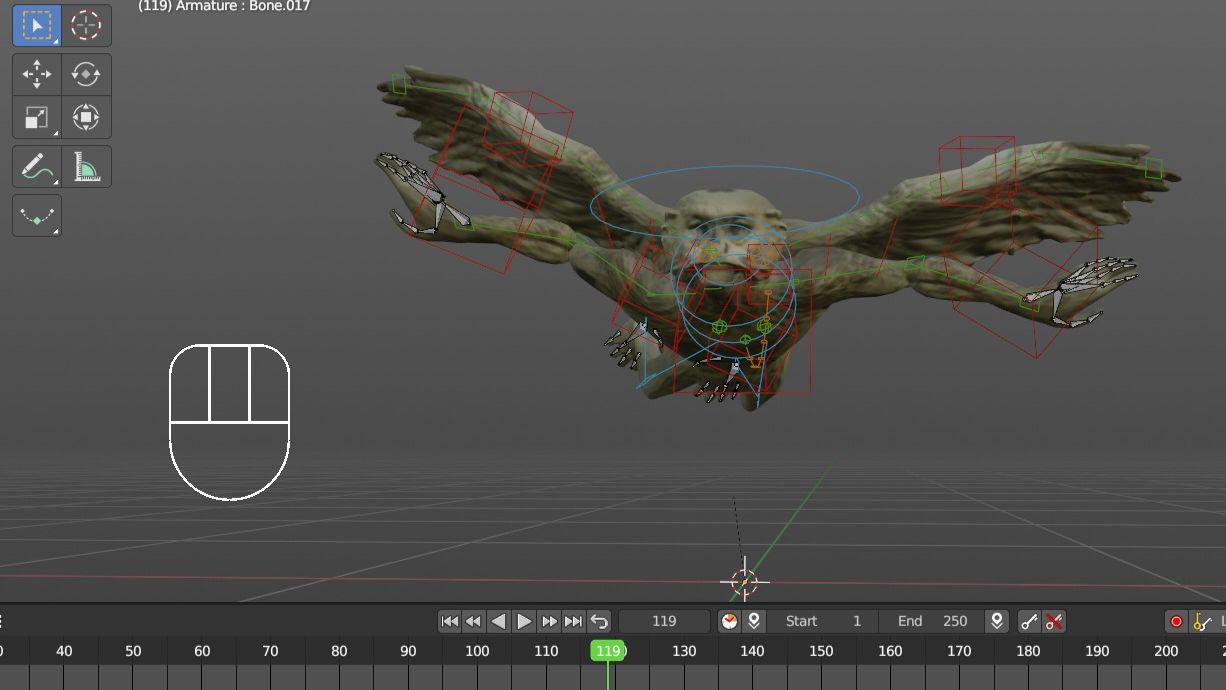Select the Annotate pencil tool
The image size is (1226, 690).
[37, 166]
